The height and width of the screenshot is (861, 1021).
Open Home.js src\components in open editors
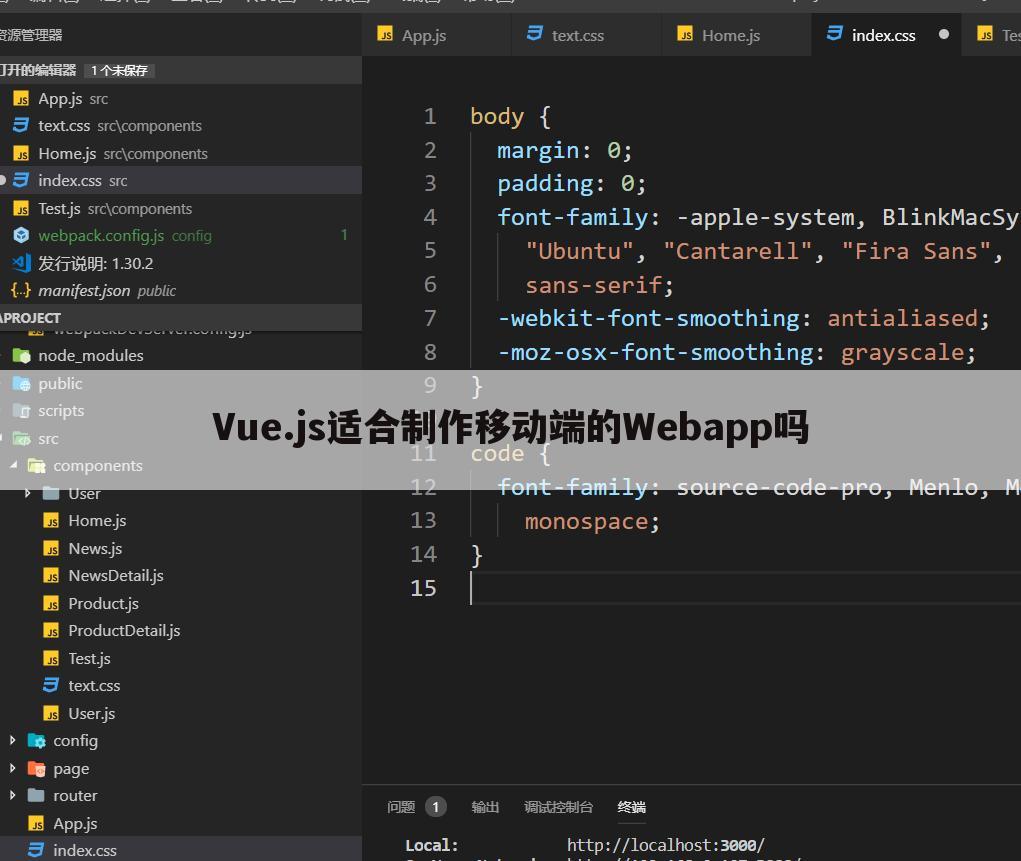coord(181,154)
